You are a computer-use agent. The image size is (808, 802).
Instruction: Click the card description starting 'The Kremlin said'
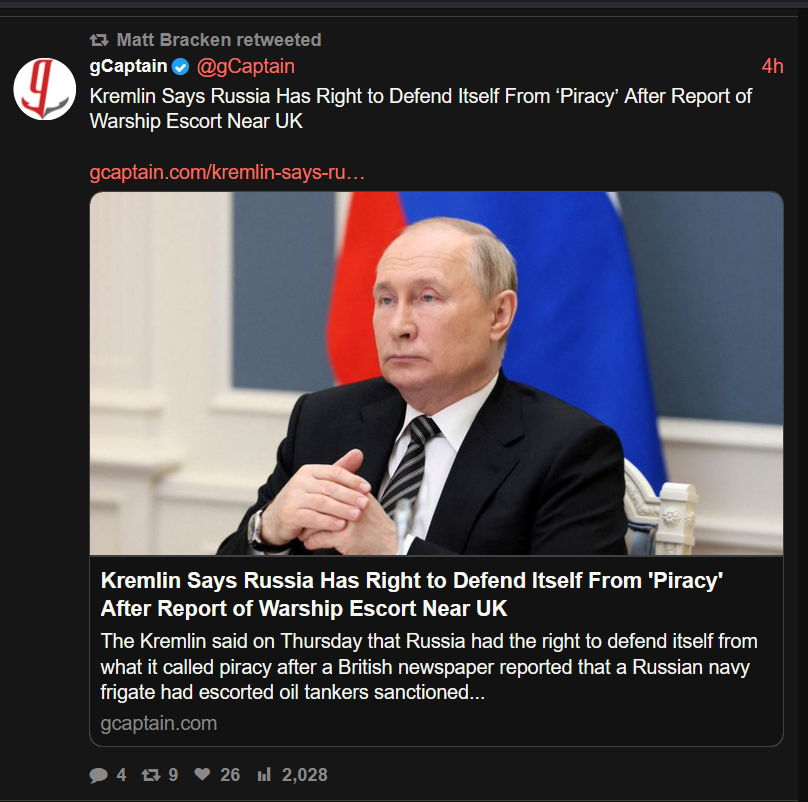click(x=429, y=666)
